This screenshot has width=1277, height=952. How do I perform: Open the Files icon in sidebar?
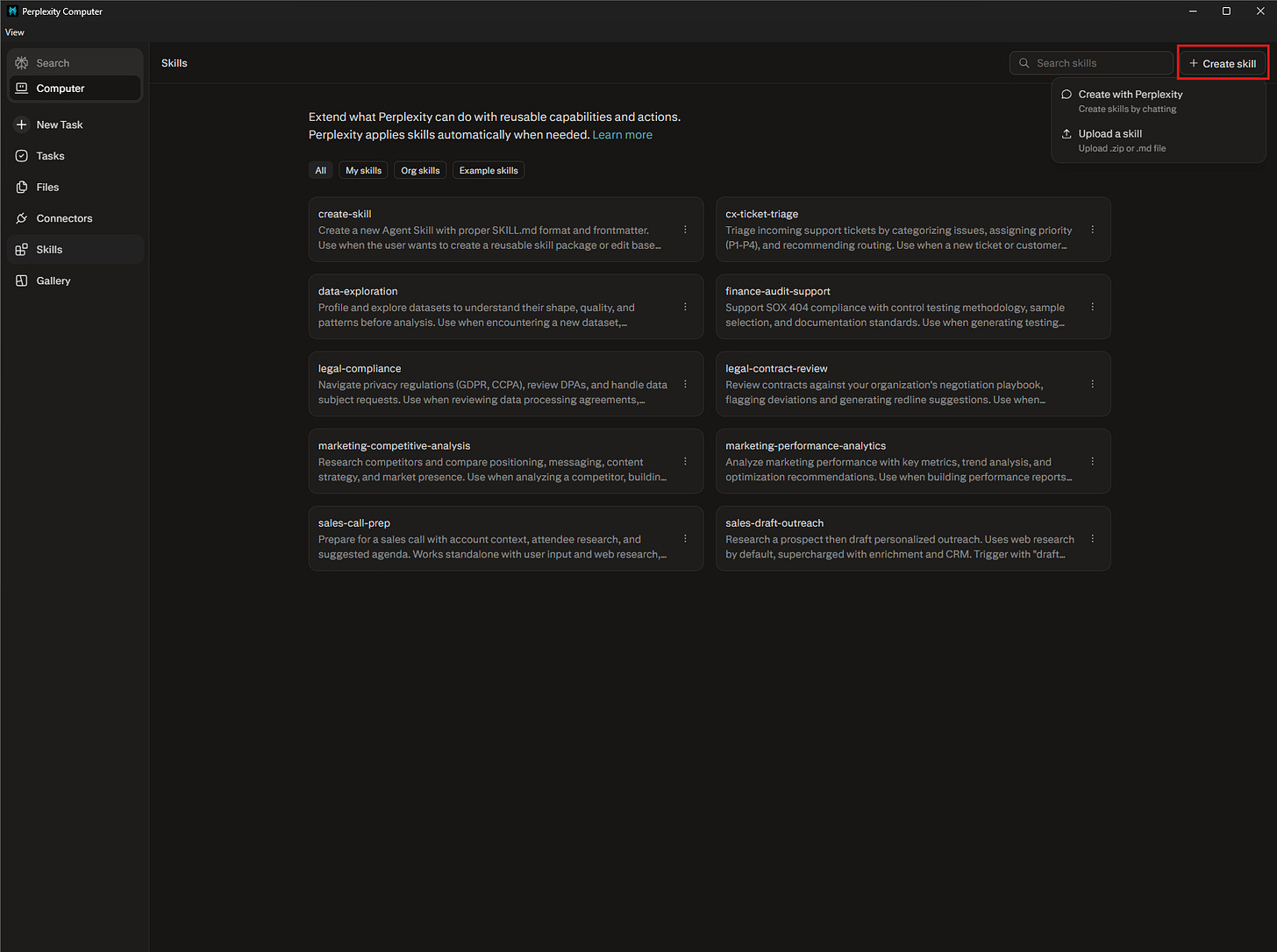(x=22, y=187)
